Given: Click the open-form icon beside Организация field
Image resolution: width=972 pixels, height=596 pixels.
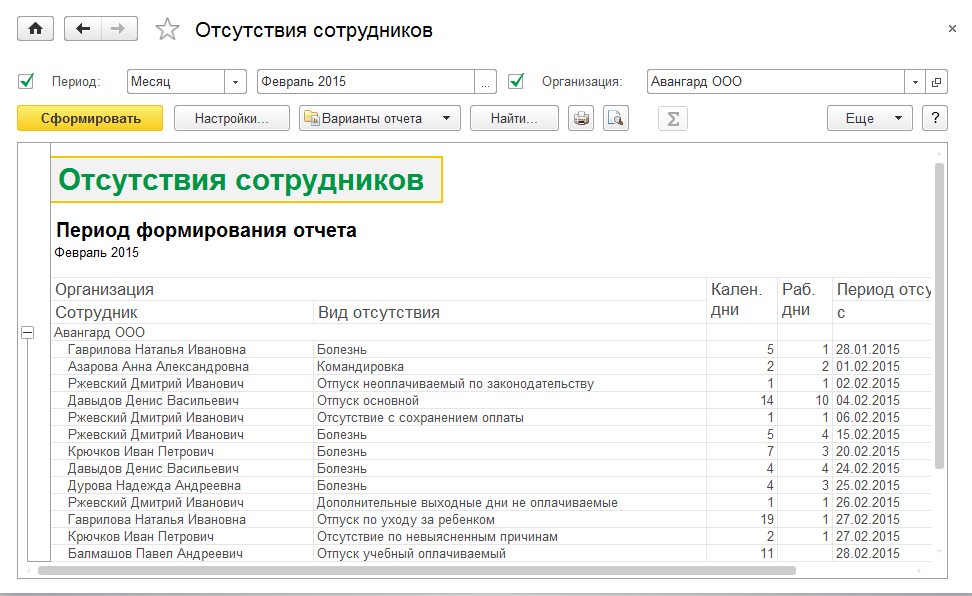Looking at the screenshot, I should [937, 82].
